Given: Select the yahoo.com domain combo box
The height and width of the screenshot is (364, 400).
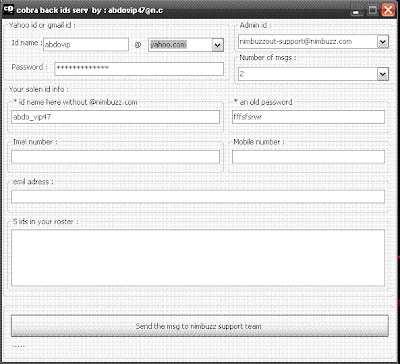Looking at the screenshot, I should point(186,45).
